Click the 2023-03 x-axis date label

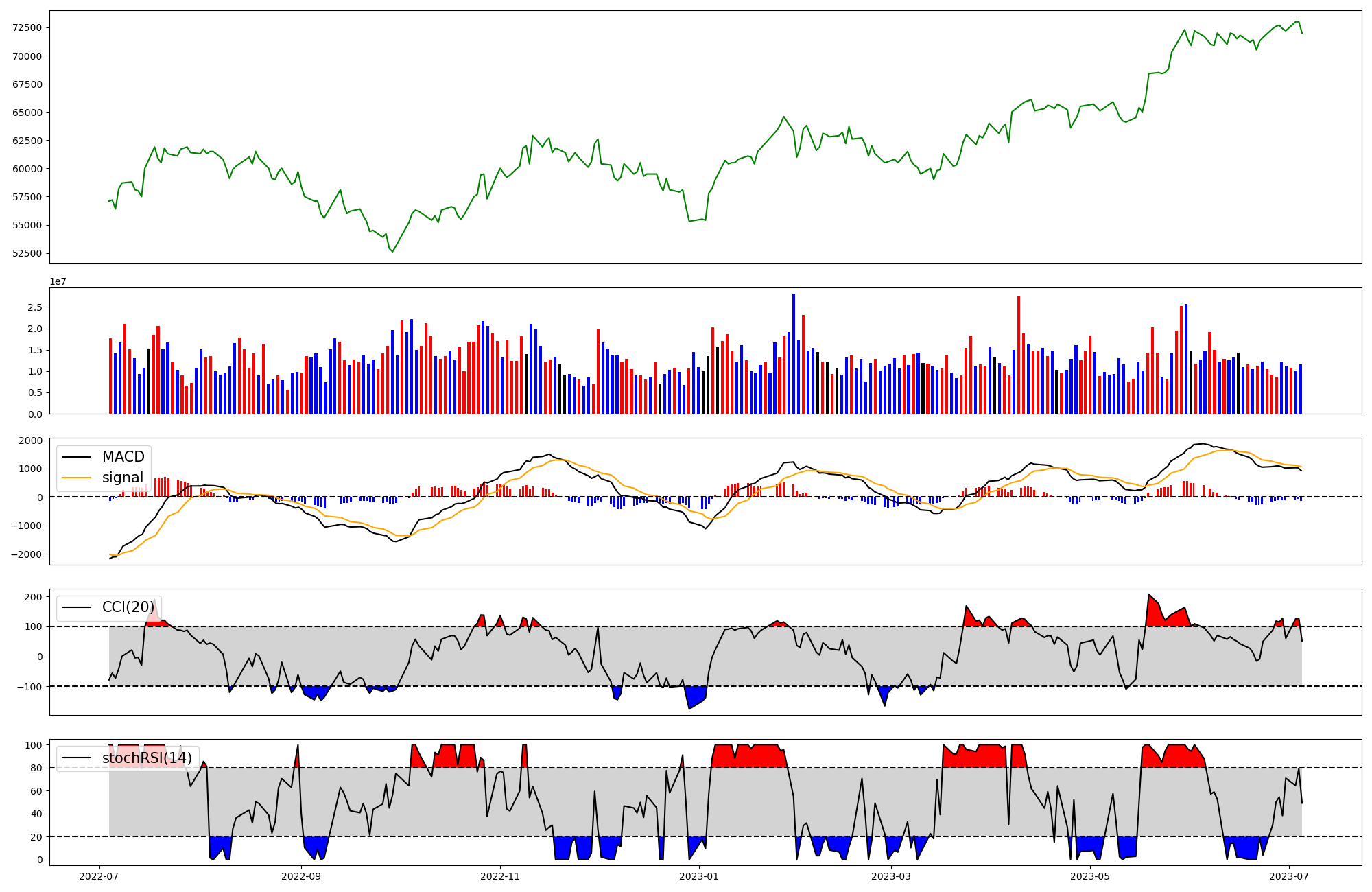pyautogui.click(x=891, y=876)
